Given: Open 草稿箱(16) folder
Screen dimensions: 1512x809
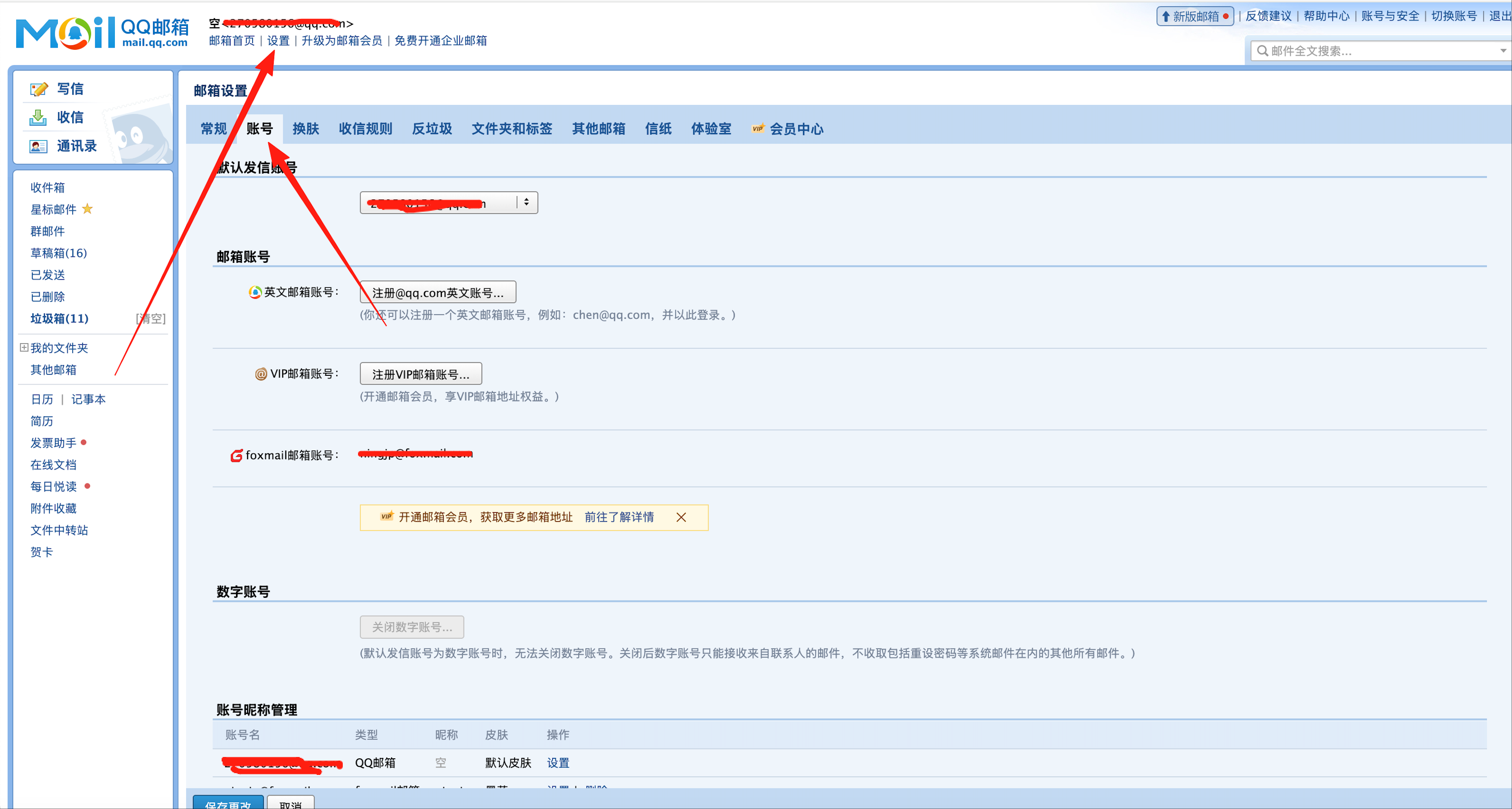Looking at the screenshot, I should [59, 253].
